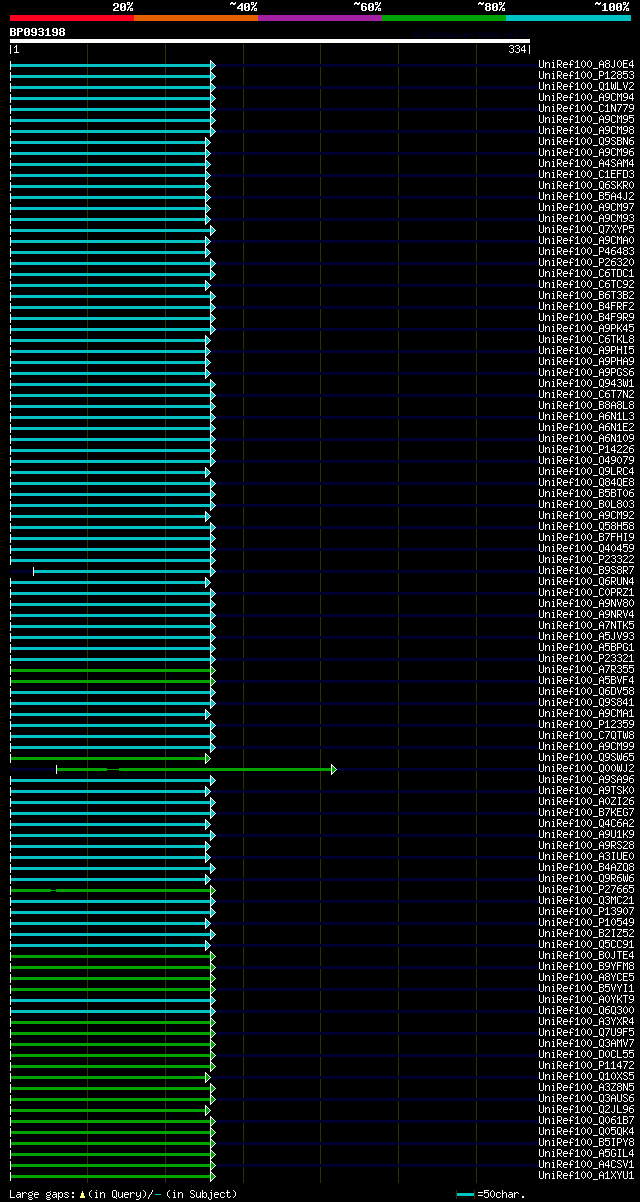Click the green ~80% identity color segment

click(x=444, y=18)
